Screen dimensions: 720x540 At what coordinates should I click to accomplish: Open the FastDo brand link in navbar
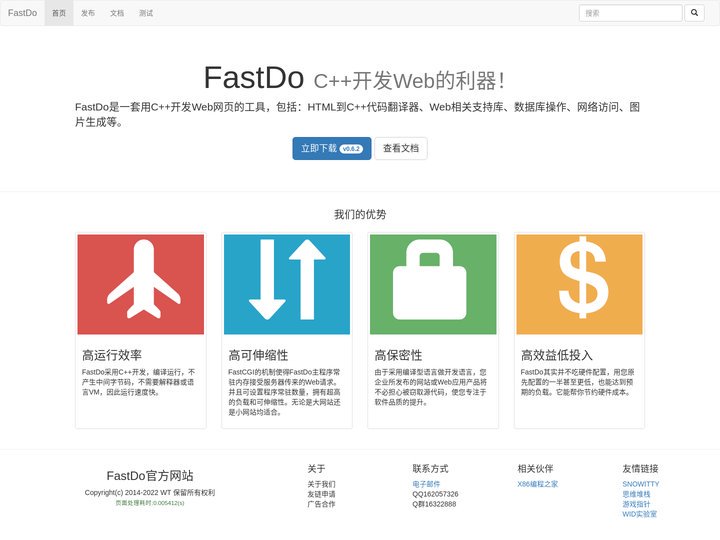pos(22,13)
